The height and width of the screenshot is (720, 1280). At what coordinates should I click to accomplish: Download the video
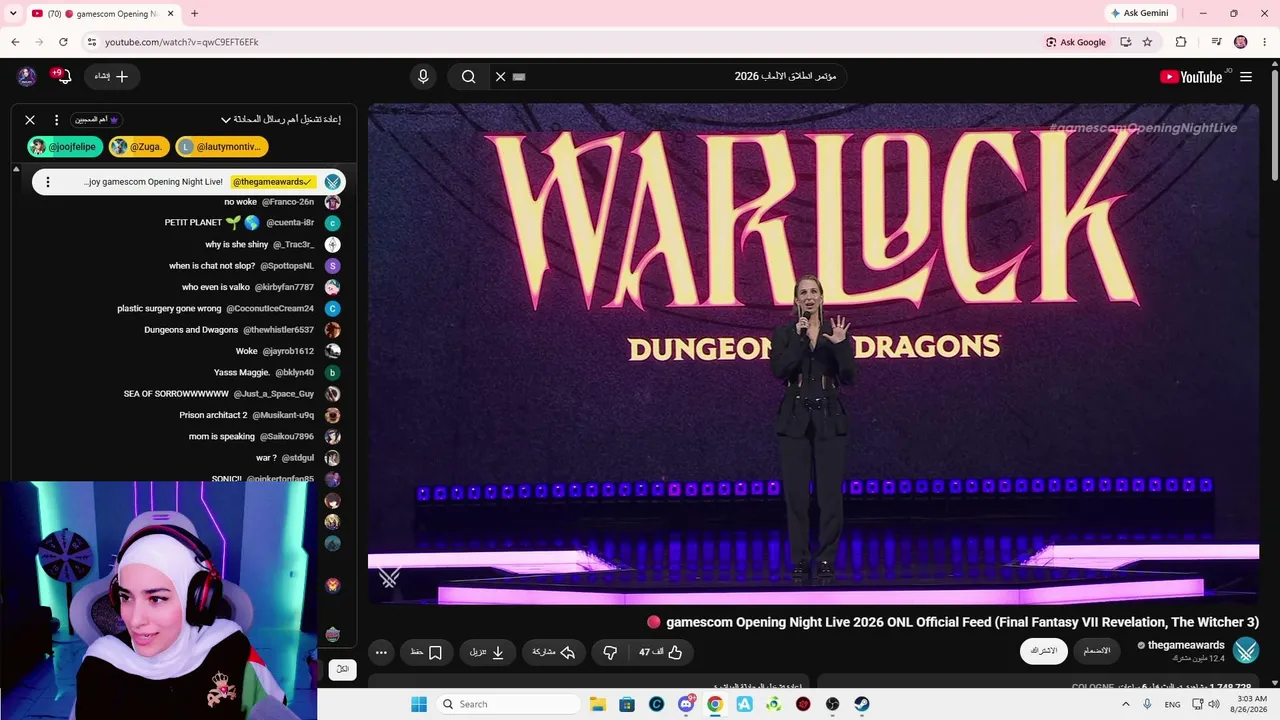pos(487,653)
